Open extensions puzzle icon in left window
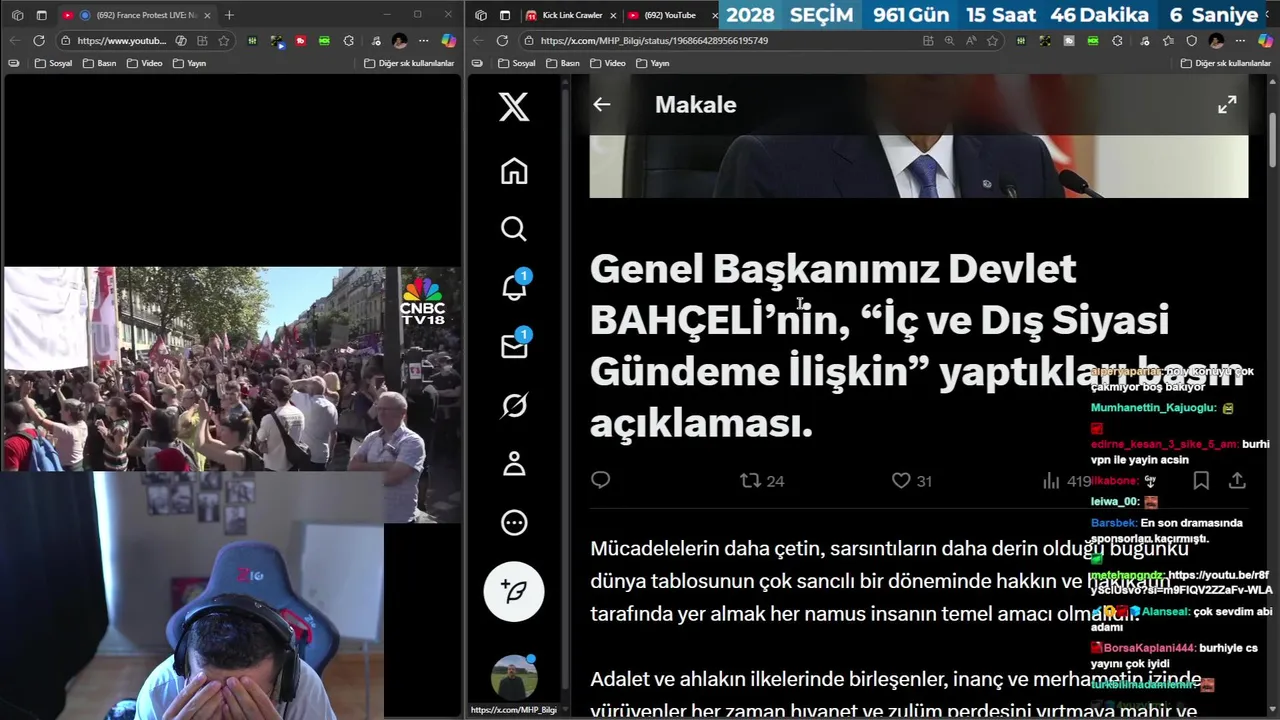Screen dimensions: 1280x720 point(348,41)
